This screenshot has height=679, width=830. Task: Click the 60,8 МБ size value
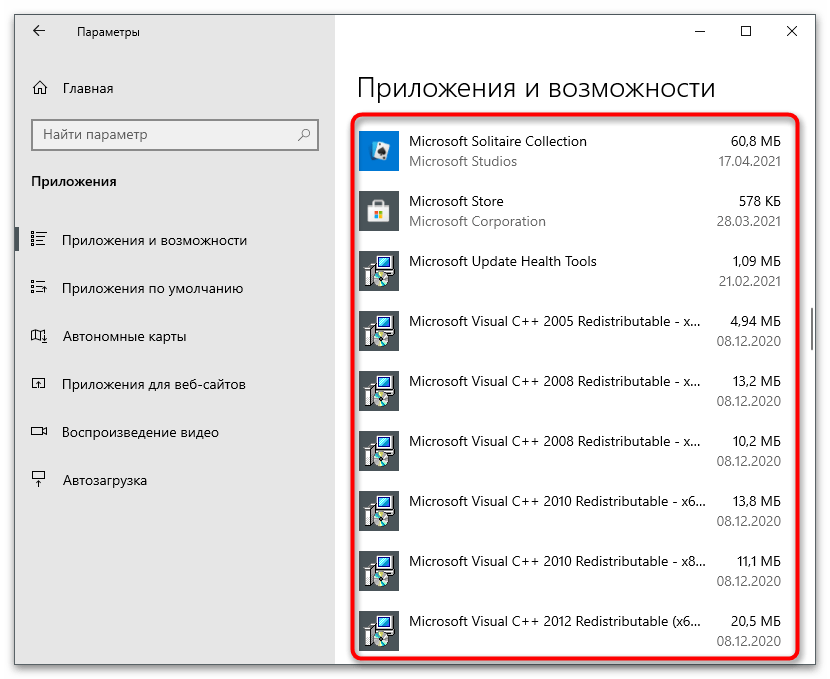tap(755, 141)
